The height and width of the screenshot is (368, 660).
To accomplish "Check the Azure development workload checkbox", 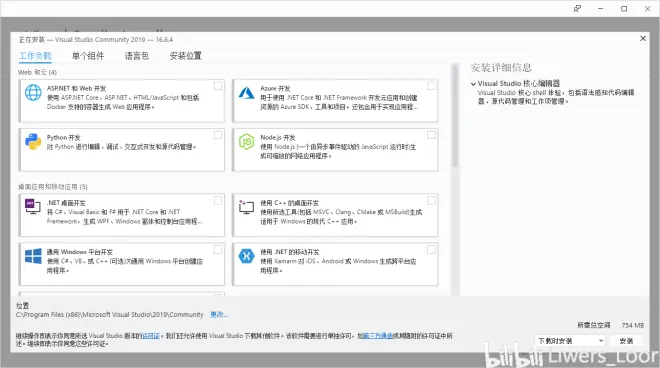I will (431, 86).
